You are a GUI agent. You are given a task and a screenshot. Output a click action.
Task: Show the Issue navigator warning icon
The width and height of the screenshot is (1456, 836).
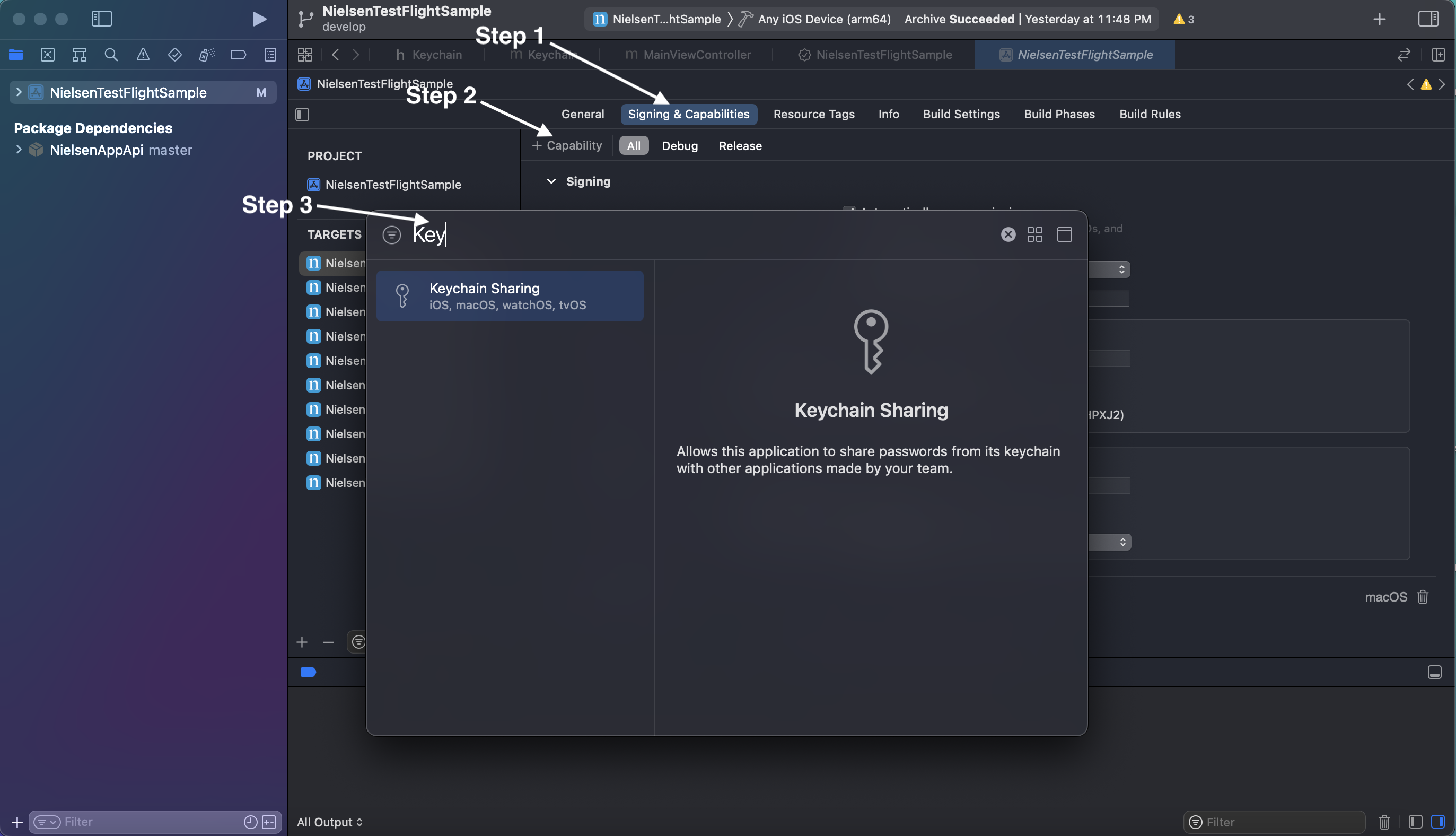click(x=143, y=55)
